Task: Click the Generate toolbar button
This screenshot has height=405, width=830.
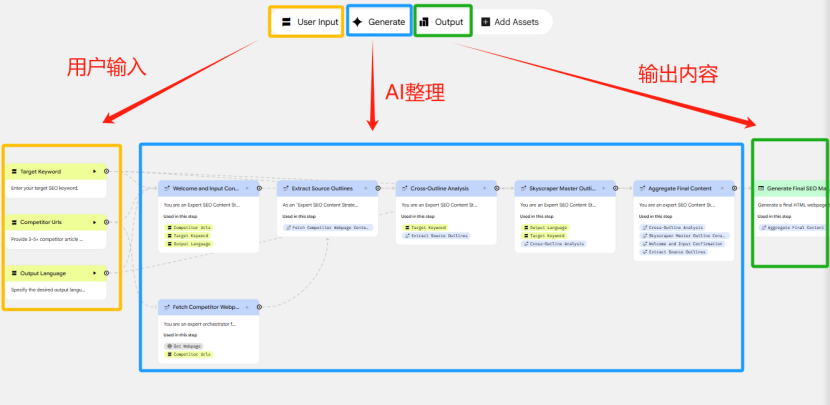Action: click(379, 22)
